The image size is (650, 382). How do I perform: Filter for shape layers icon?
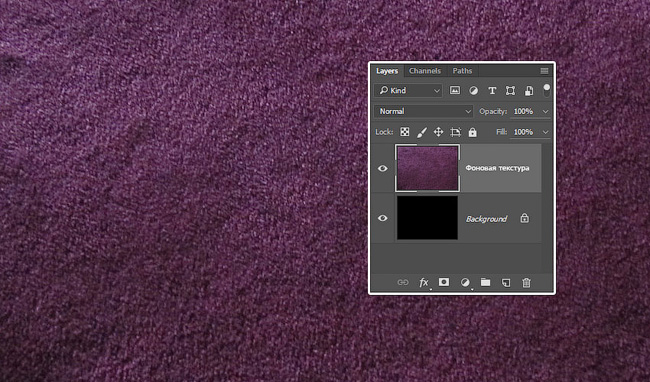tap(510, 90)
